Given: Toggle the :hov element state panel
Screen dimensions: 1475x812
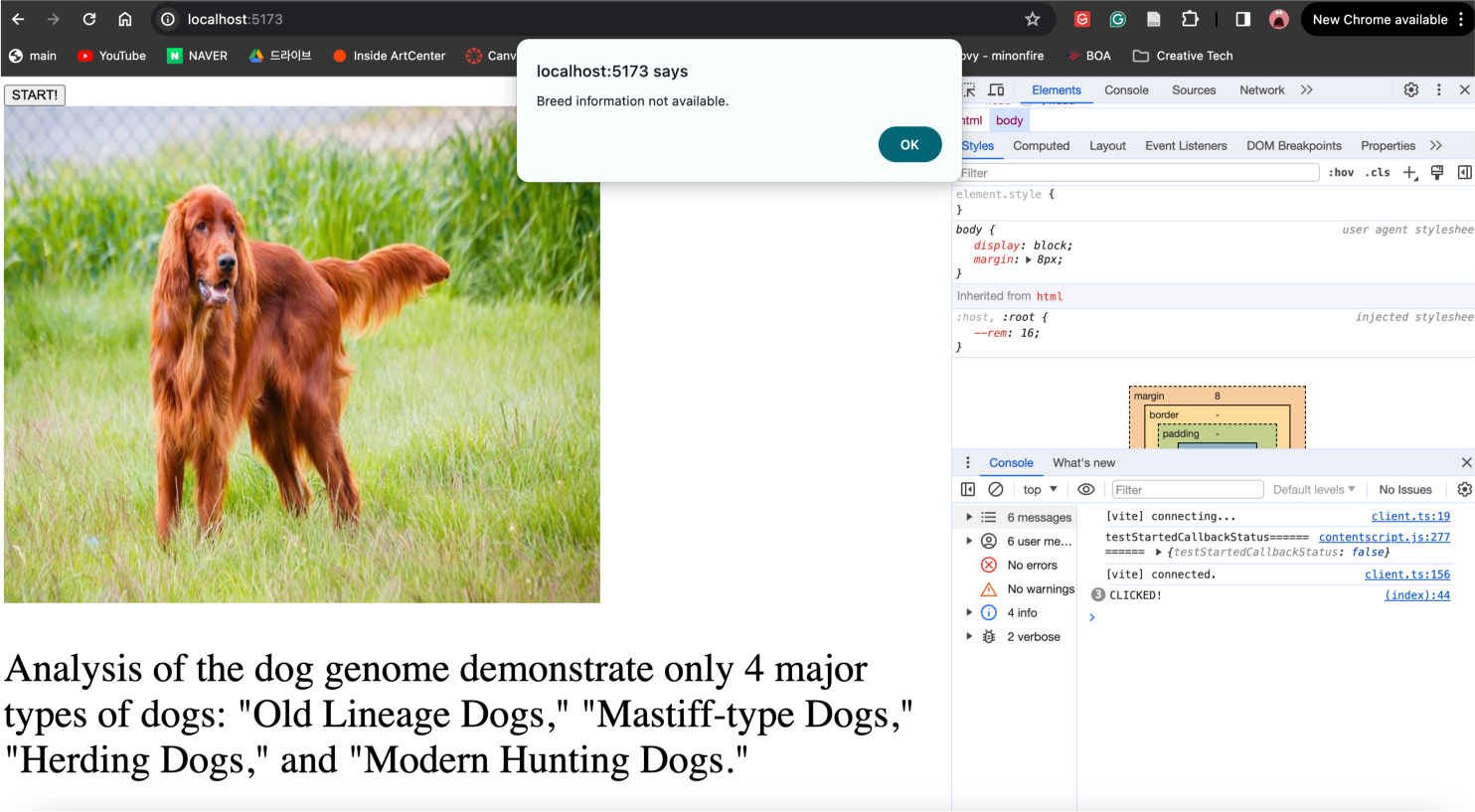Looking at the screenshot, I should [x=1342, y=173].
